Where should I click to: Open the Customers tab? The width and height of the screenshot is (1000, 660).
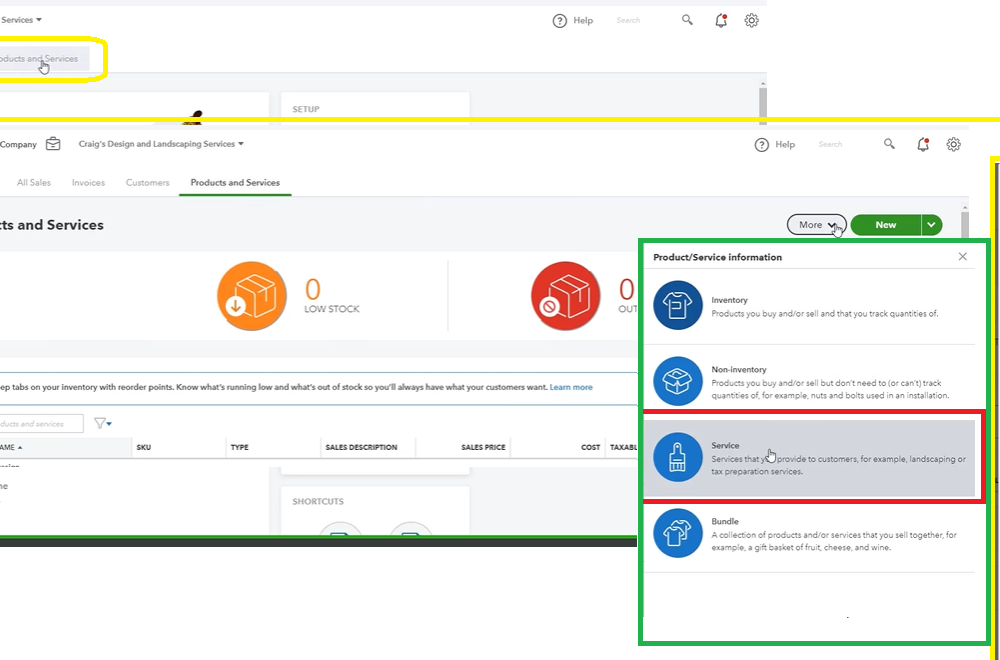click(x=147, y=183)
